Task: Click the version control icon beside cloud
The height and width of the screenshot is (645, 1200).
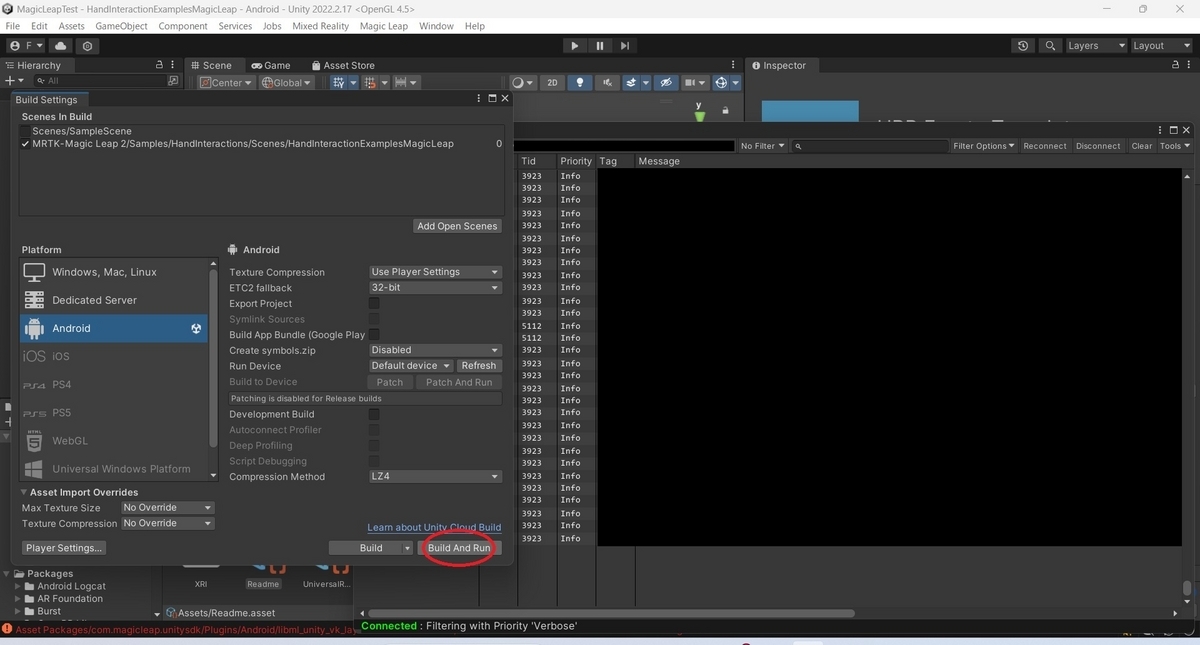Action: pos(88,46)
